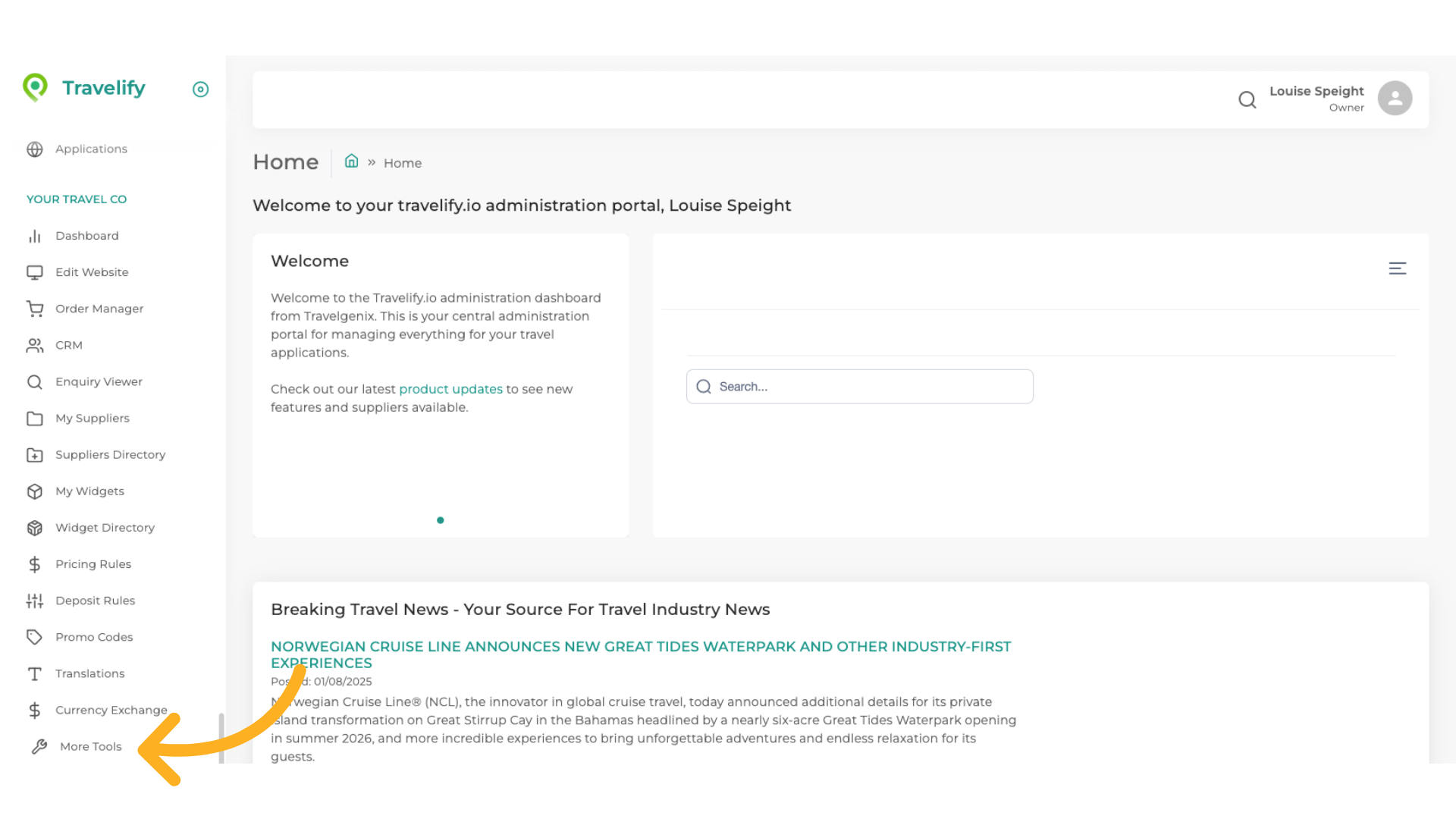
Task: Open the Louise Speight user avatar menu
Action: 1395,99
